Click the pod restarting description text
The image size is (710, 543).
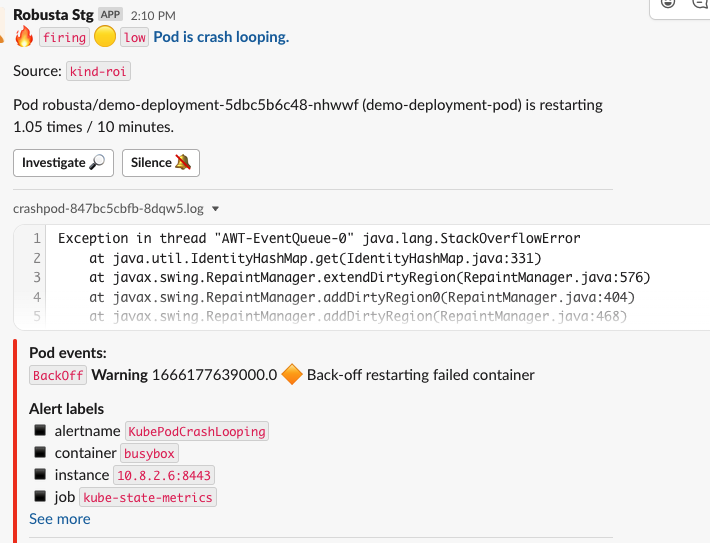(308, 116)
